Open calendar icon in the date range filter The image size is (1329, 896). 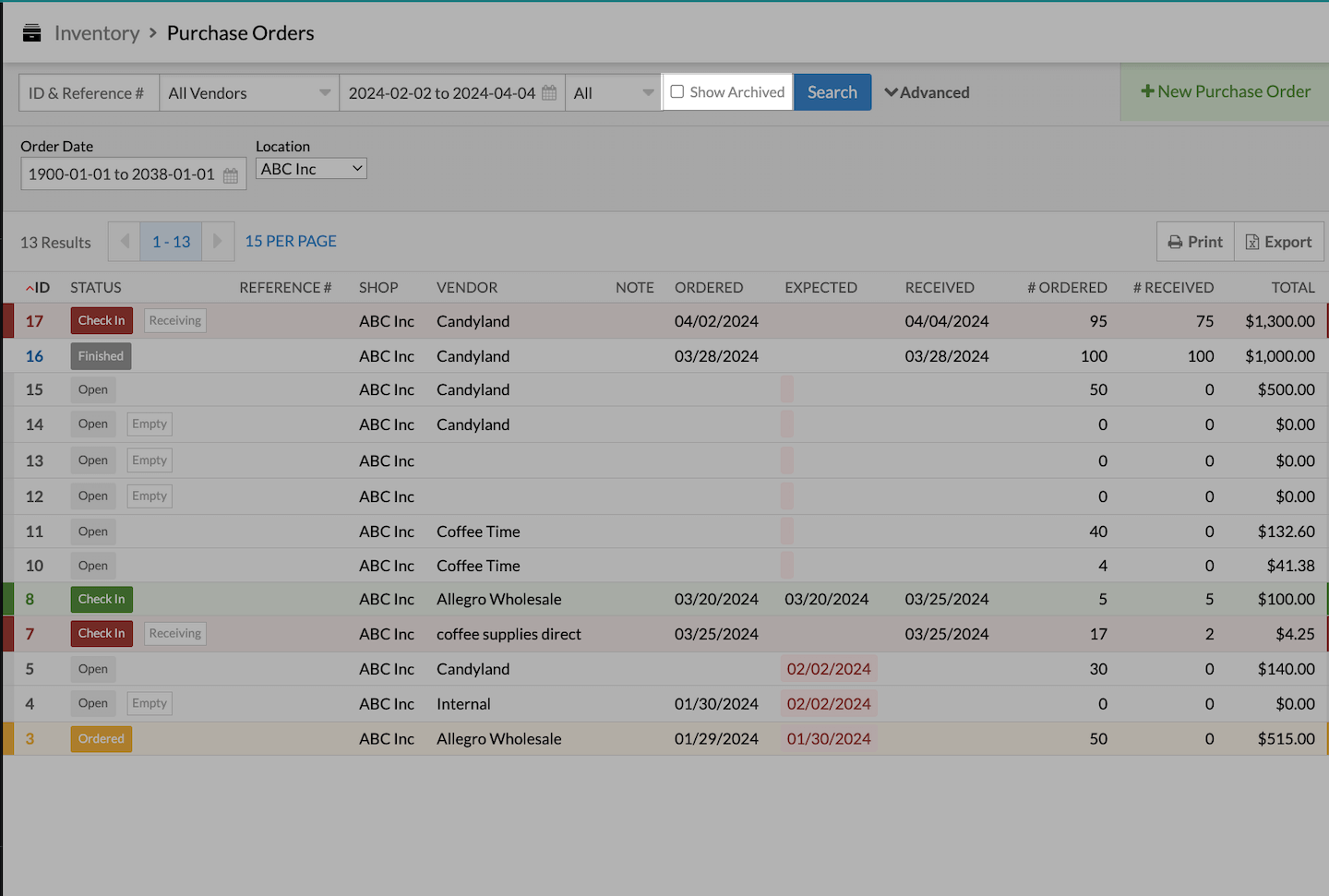pos(549,93)
